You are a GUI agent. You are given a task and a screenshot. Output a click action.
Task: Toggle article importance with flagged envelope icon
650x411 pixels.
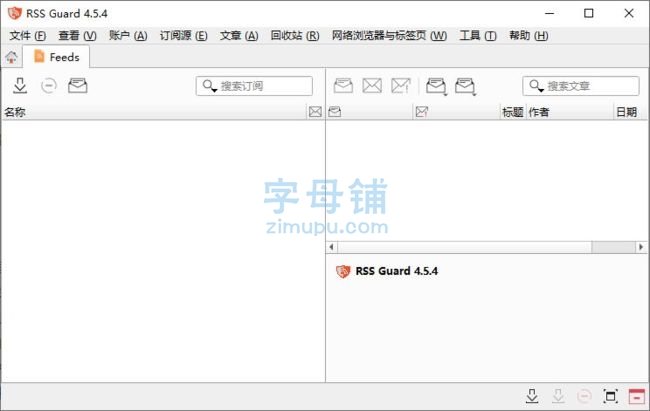click(x=401, y=86)
